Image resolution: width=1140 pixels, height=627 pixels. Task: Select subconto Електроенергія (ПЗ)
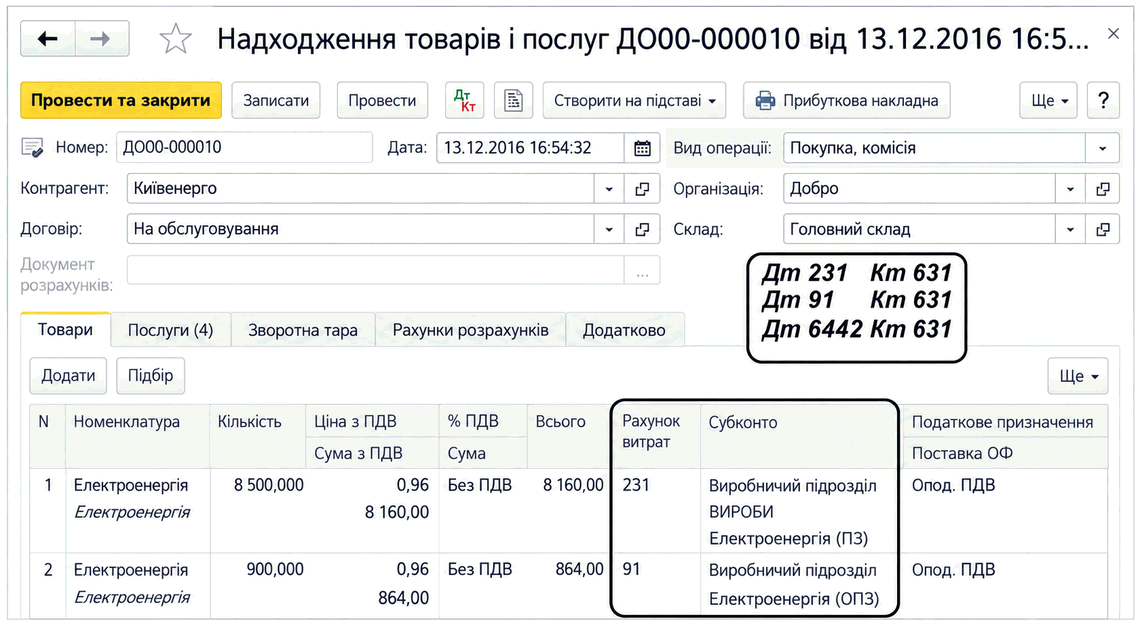pyautogui.click(x=789, y=540)
